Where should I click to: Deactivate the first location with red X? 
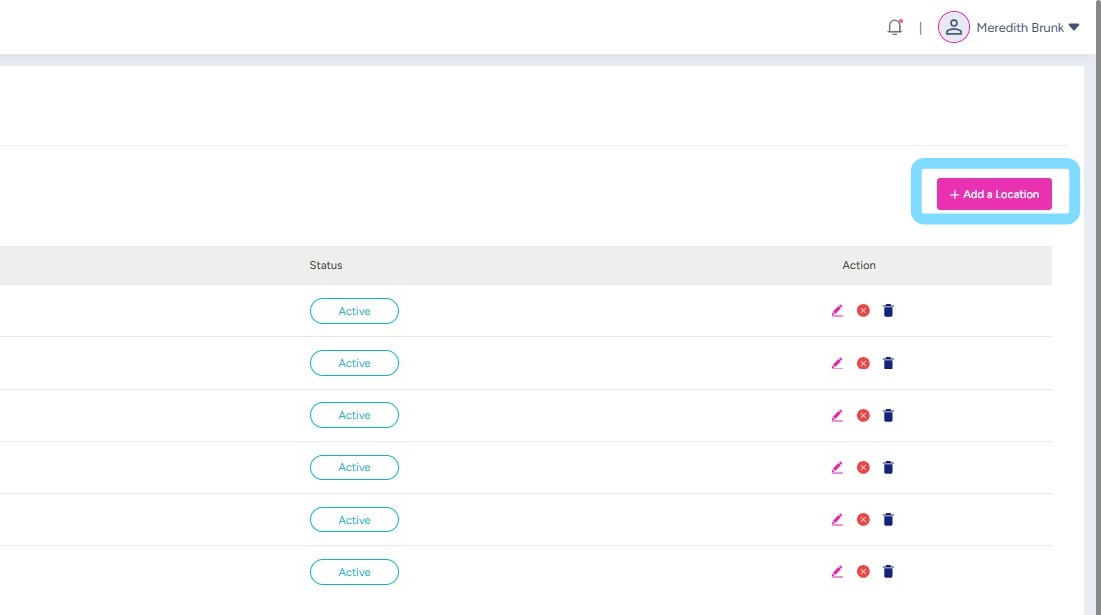863,311
